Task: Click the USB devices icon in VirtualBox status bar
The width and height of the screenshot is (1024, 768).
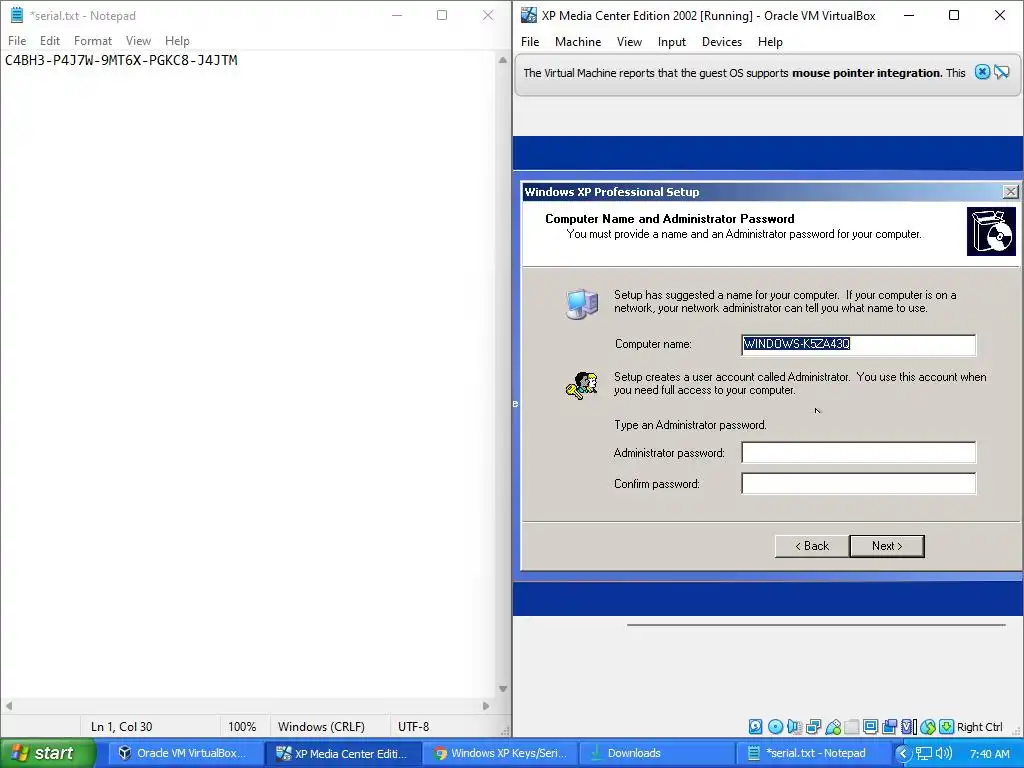Action: click(833, 726)
